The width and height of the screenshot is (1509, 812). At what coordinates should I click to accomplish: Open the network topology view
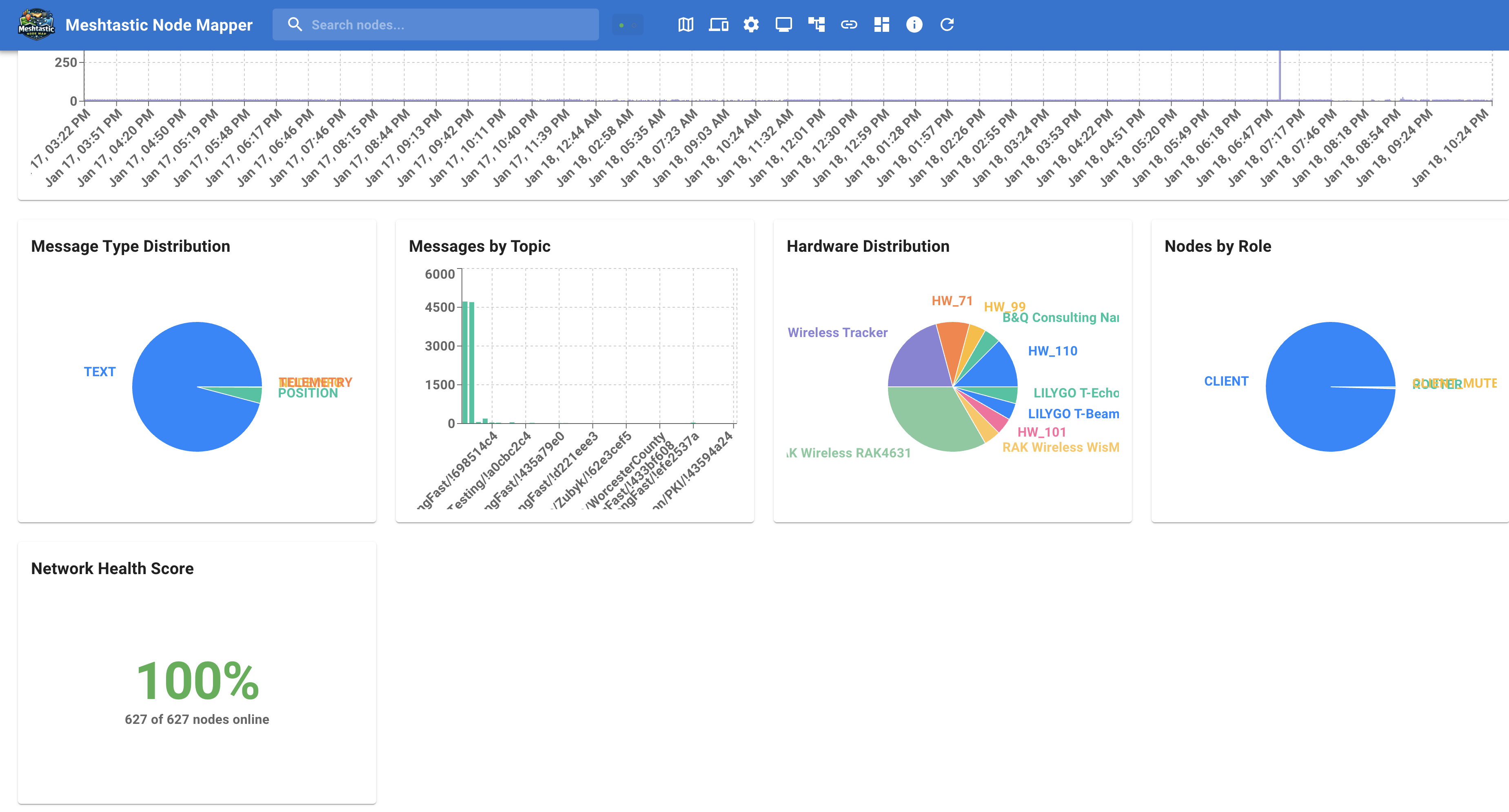[x=816, y=24]
